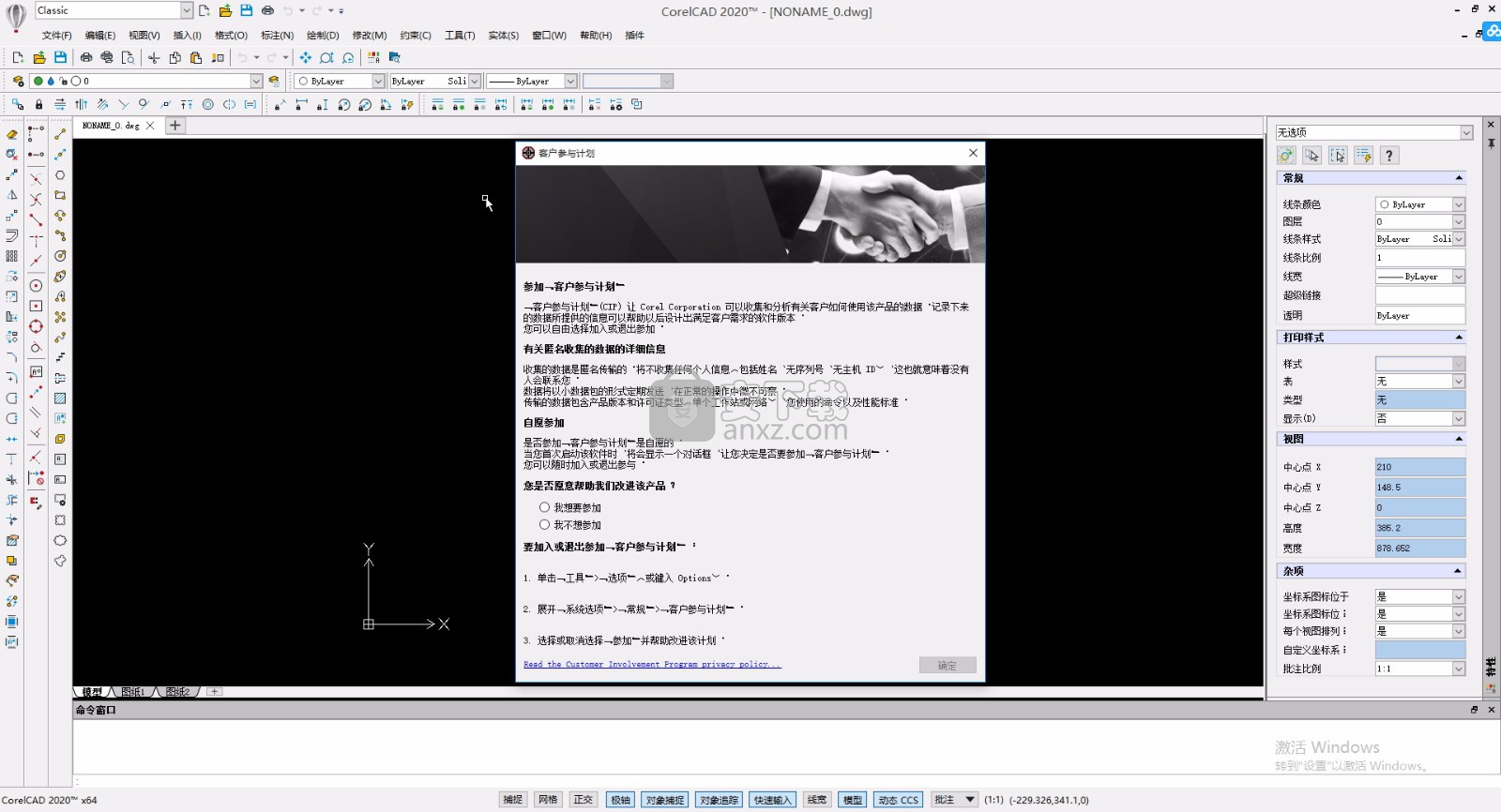This screenshot has height=812, width=1501.
Task: Toggle 极轴 polar in status bar
Action: click(620, 800)
